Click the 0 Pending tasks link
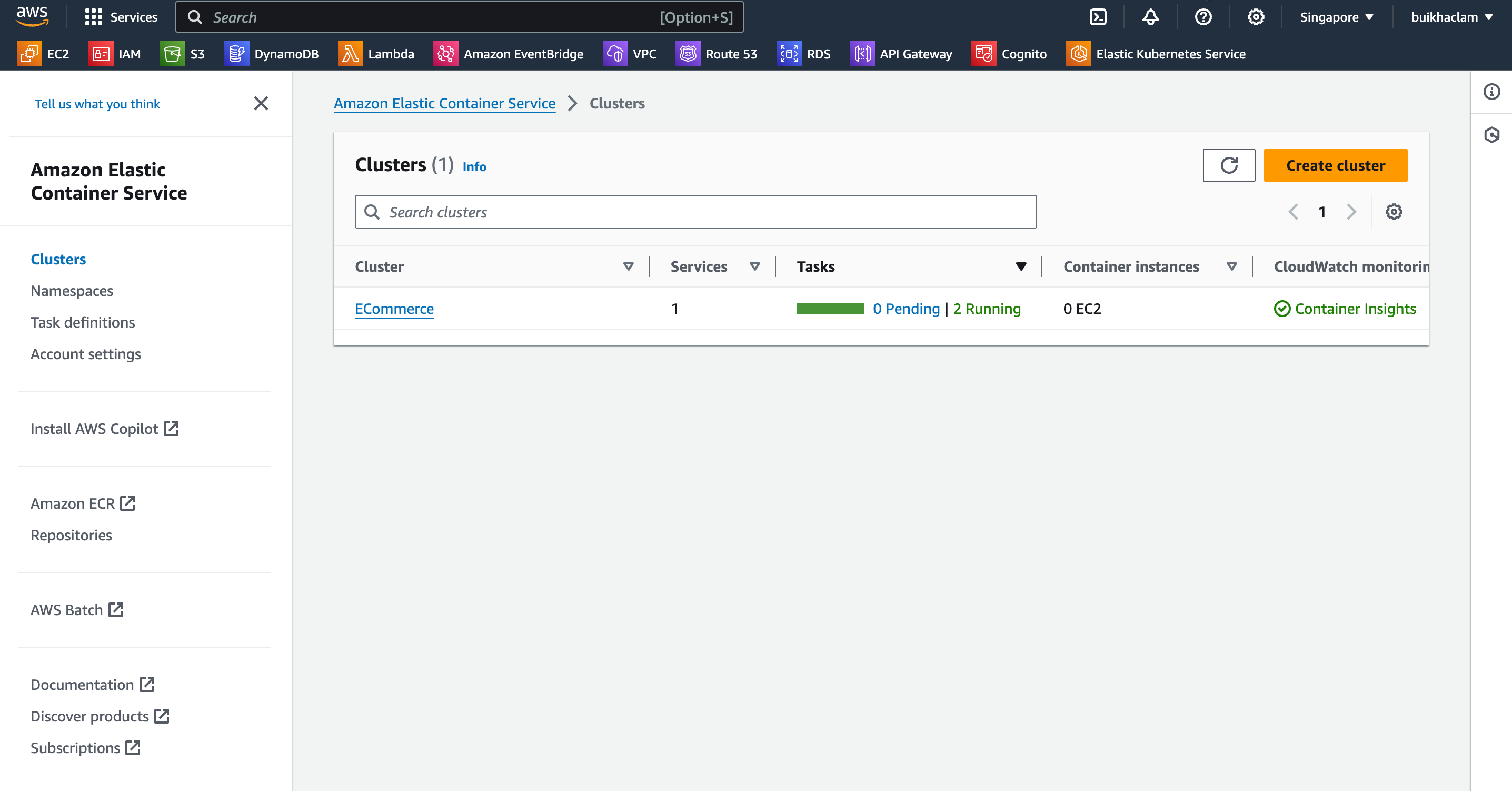1512x791 pixels. (906, 309)
